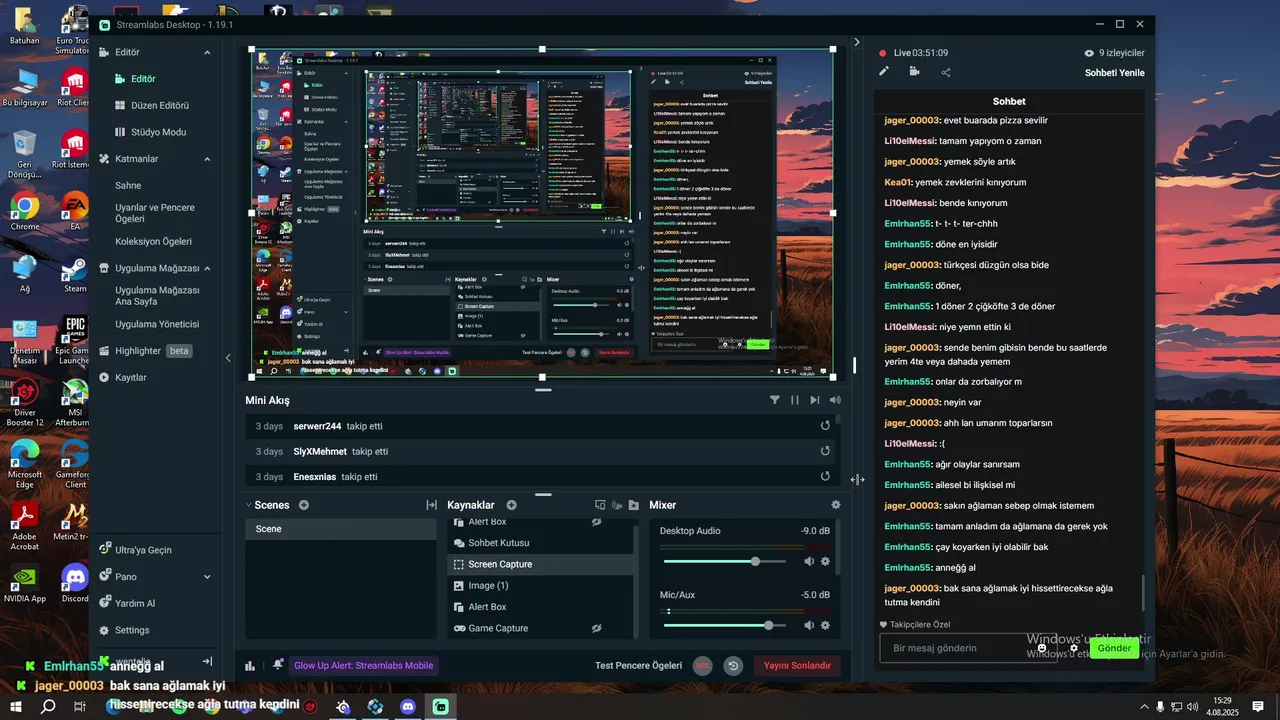Select the Sohbet Kutusu source
Screen dimensions: 1280x720
(540, 543)
